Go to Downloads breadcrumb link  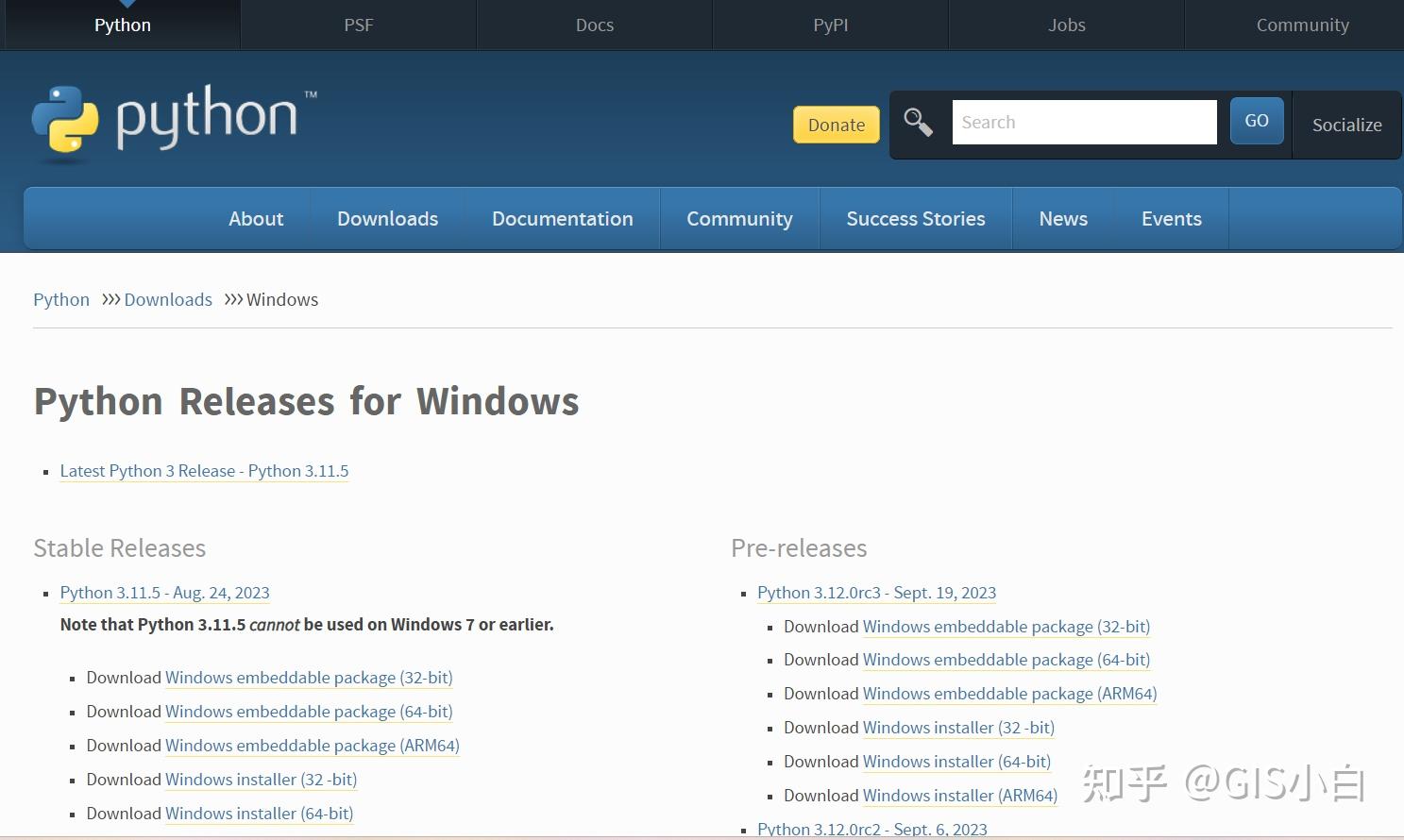pyautogui.click(x=168, y=299)
